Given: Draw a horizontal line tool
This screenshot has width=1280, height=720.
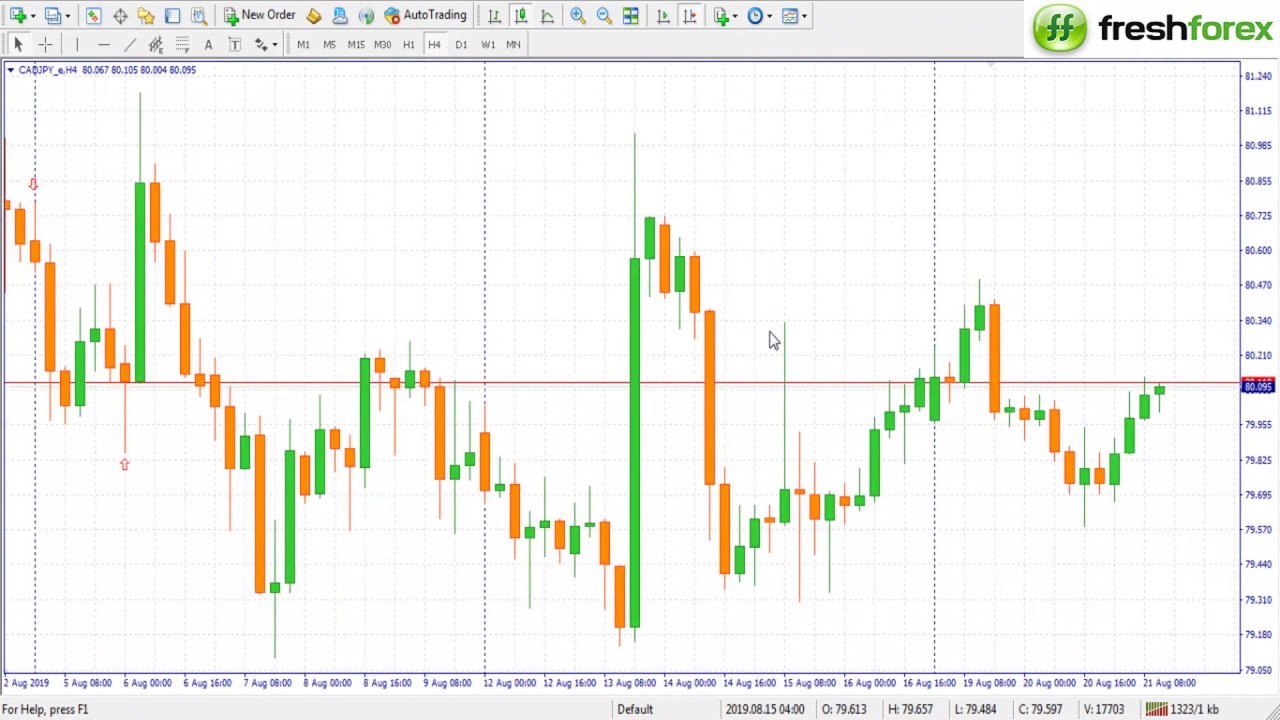Looking at the screenshot, I should tap(103, 44).
